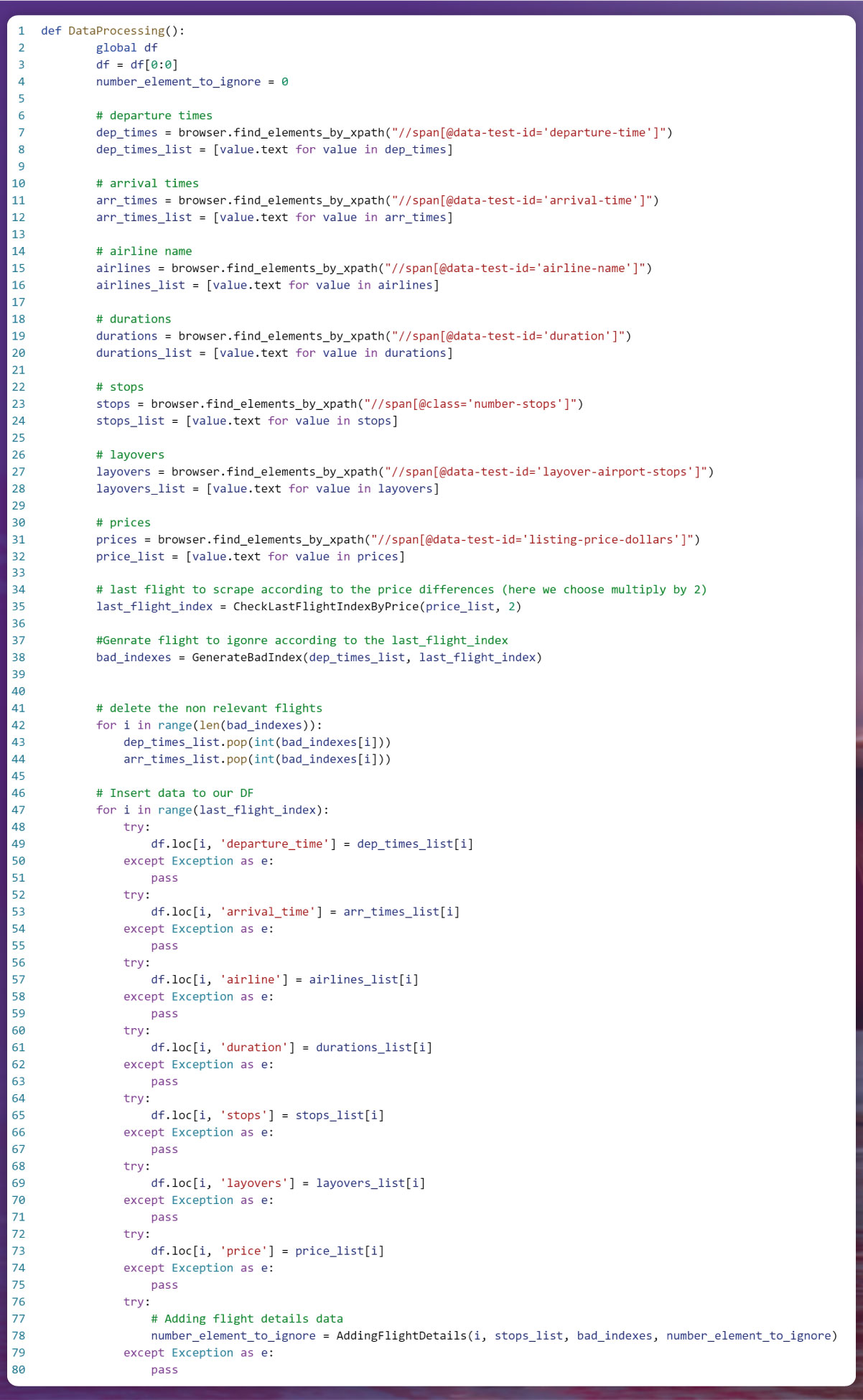
Task: Click the comment "# layovers"
Action: coord(131,455)
